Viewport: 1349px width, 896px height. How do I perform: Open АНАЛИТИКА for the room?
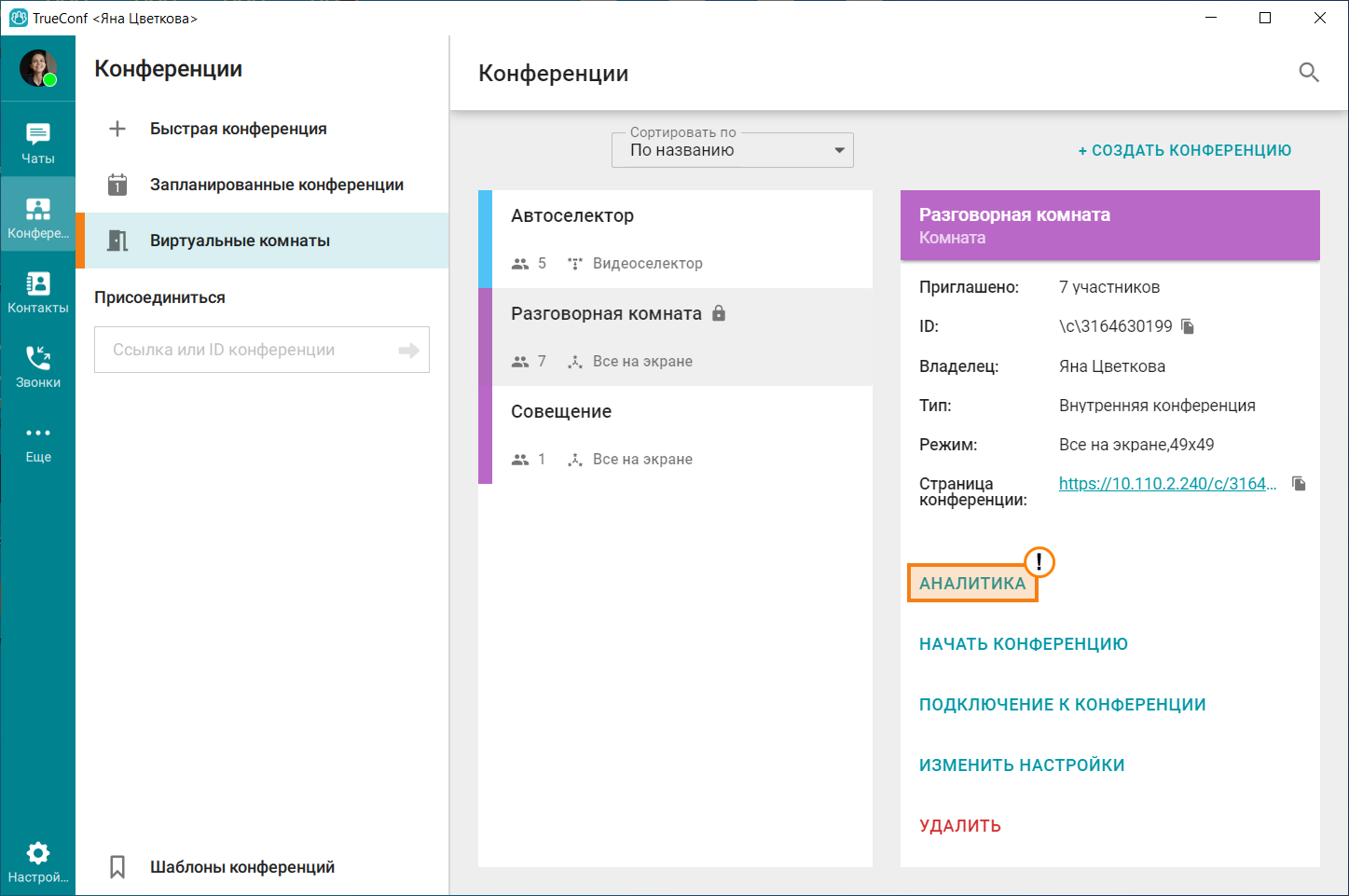coord(972,584)
